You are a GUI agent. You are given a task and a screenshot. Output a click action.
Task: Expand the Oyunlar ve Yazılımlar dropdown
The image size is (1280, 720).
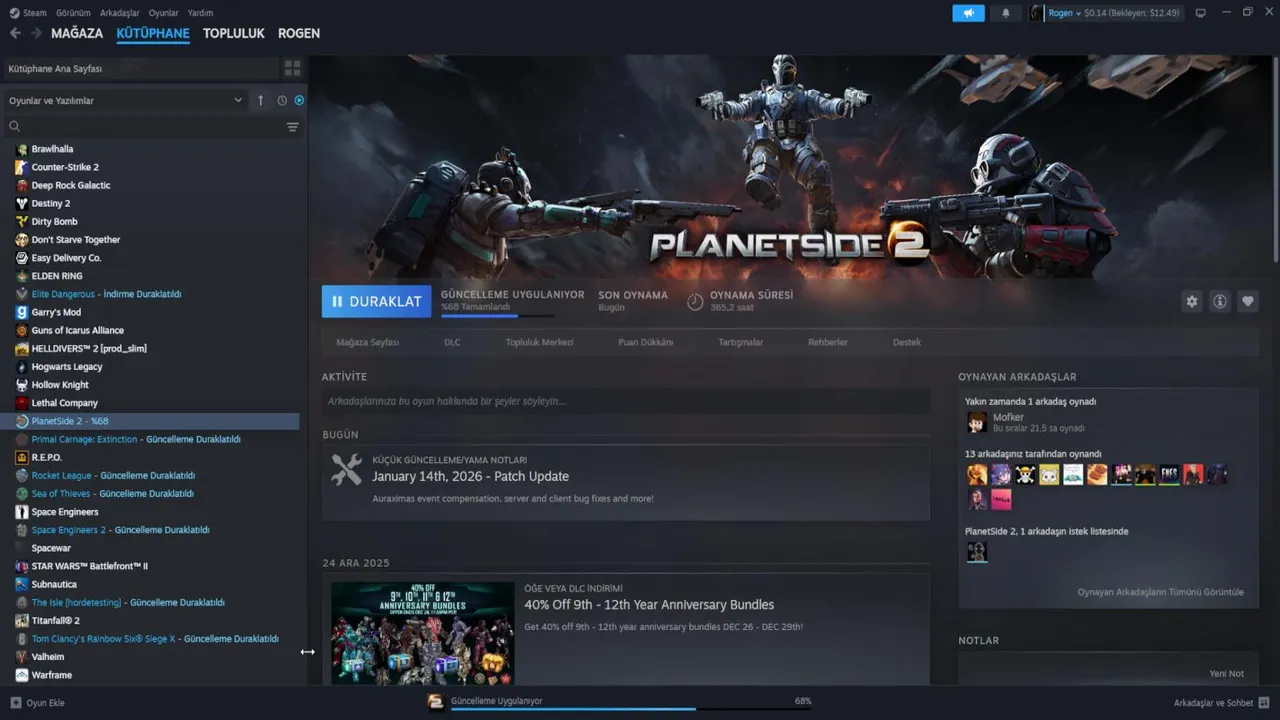pos(125,100)
